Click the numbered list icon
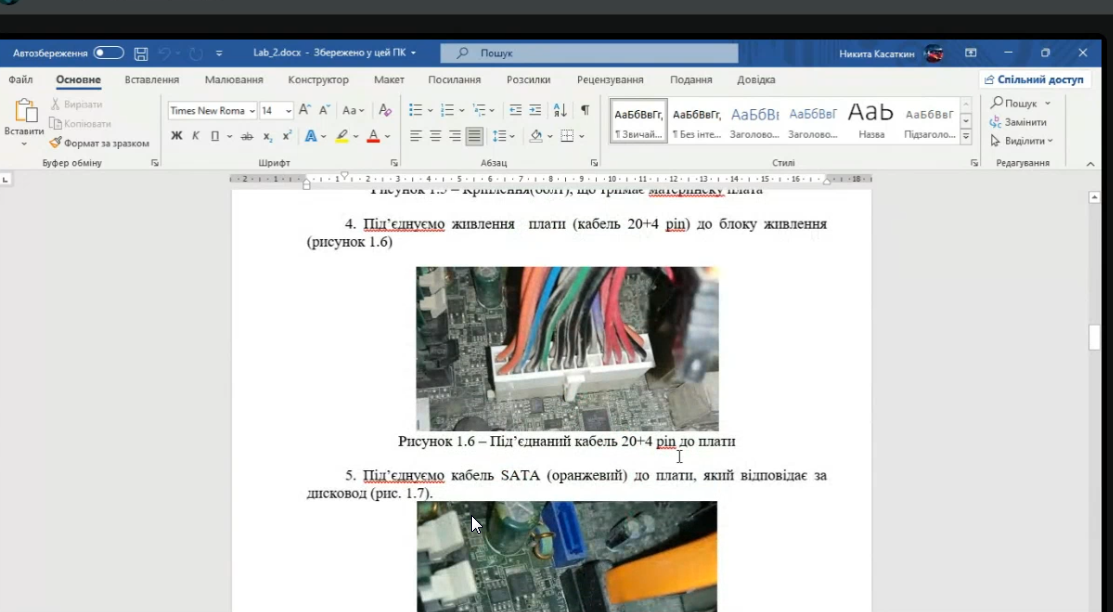1113x612 pixels. tap(446, 110)
